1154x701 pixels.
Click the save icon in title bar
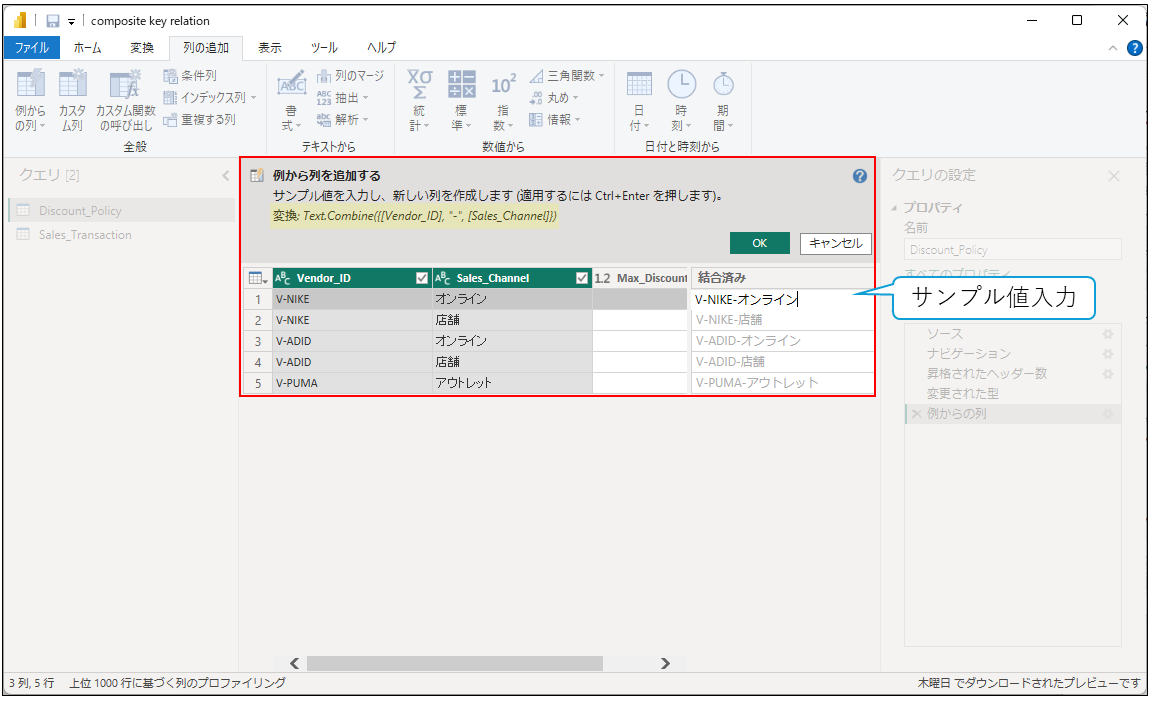pos(52,21)
